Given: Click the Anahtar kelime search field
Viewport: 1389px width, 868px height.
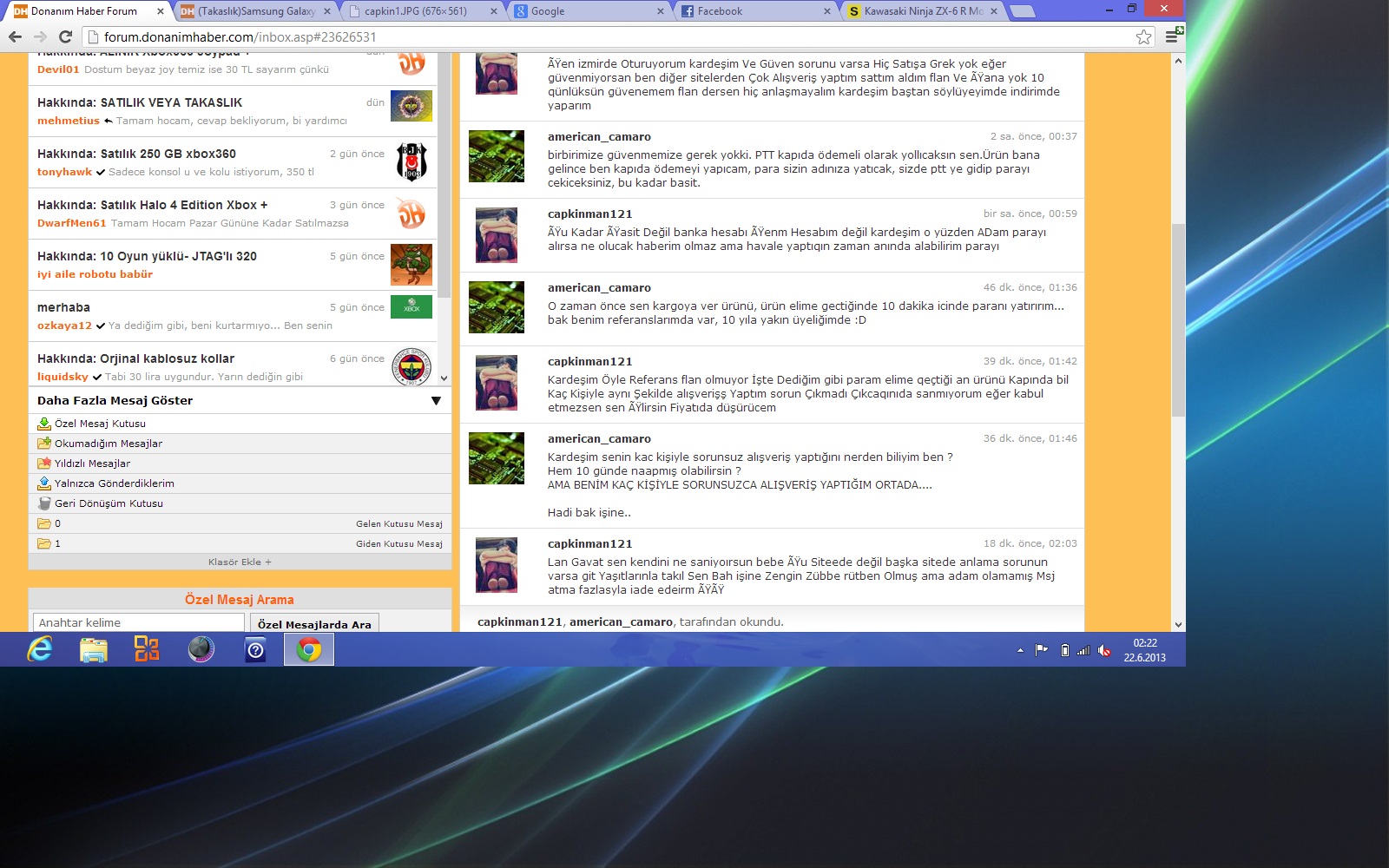Looking at the screenshot, I should pyautogui.click(x=139, y=622).
